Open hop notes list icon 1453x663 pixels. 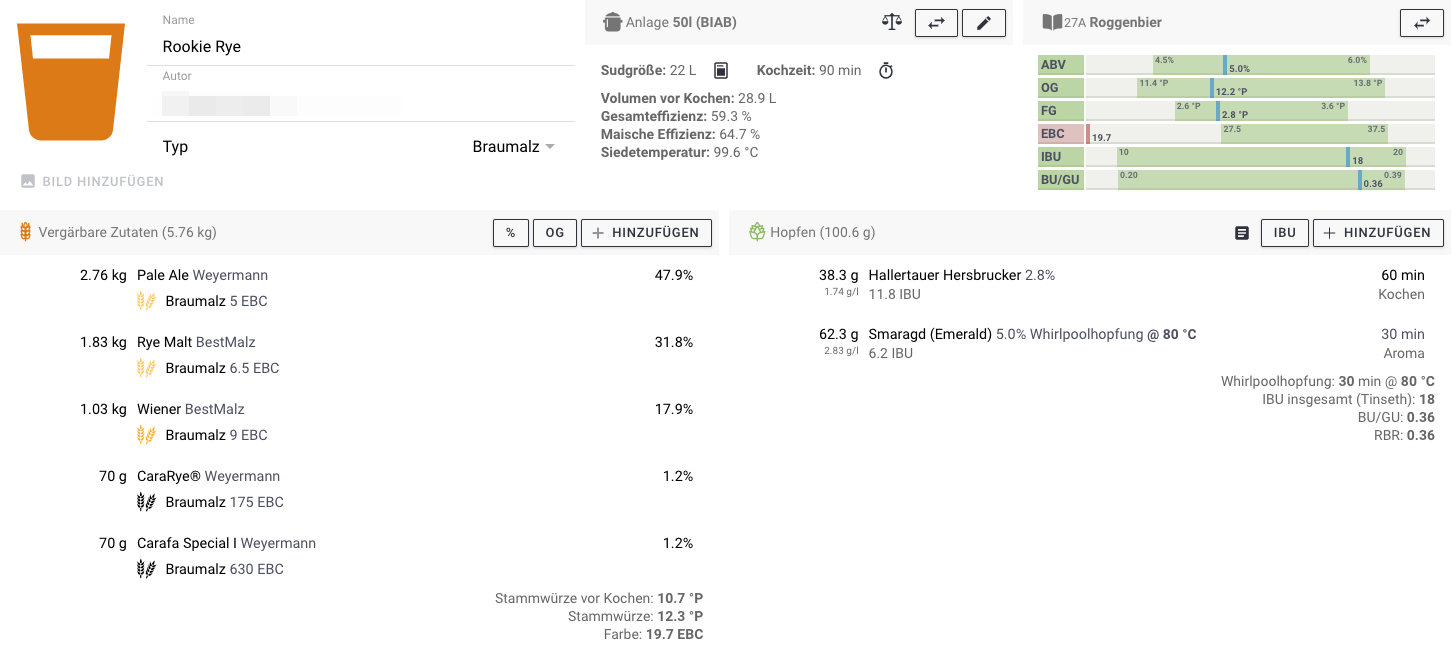[1242, 233]
